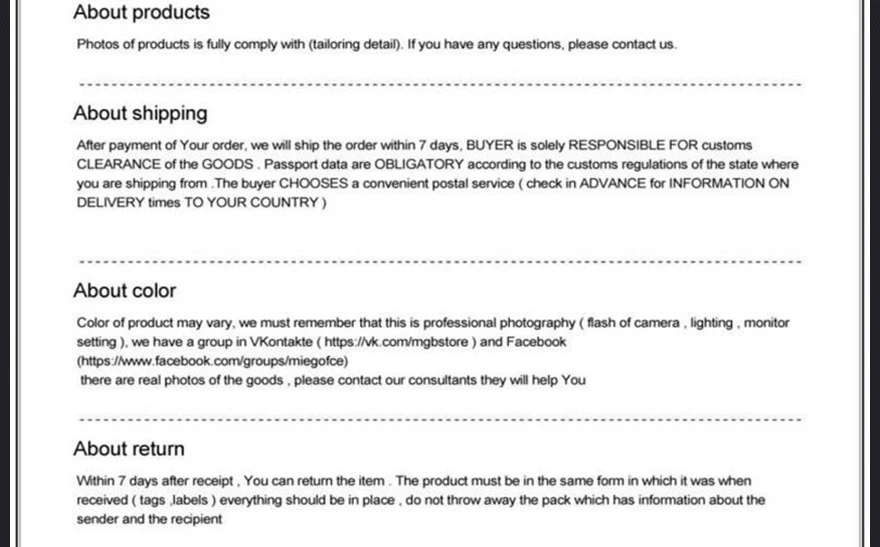
Task: Click the About shipping heading
Action: pos(140,114)
